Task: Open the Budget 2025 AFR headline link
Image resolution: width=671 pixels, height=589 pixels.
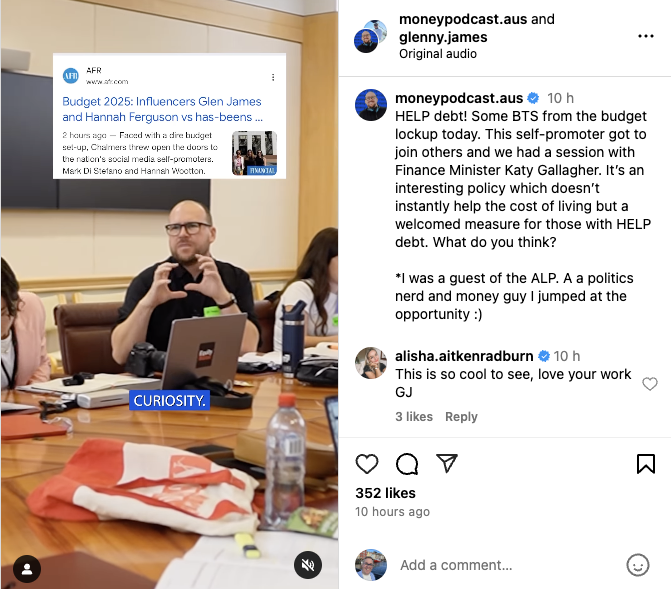Action: (x=162, y=109)
